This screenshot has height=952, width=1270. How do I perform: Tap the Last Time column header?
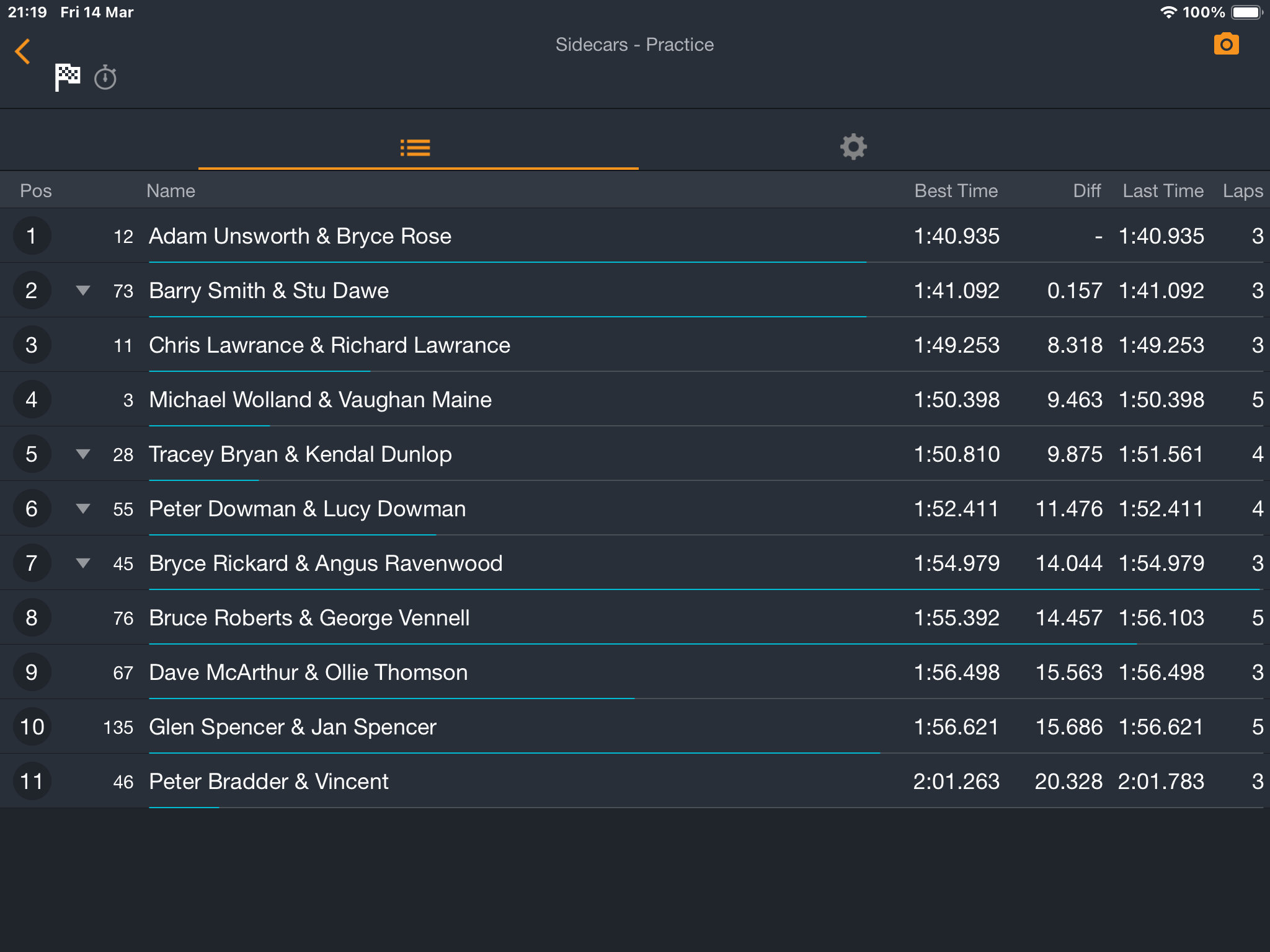[1163, 190]
